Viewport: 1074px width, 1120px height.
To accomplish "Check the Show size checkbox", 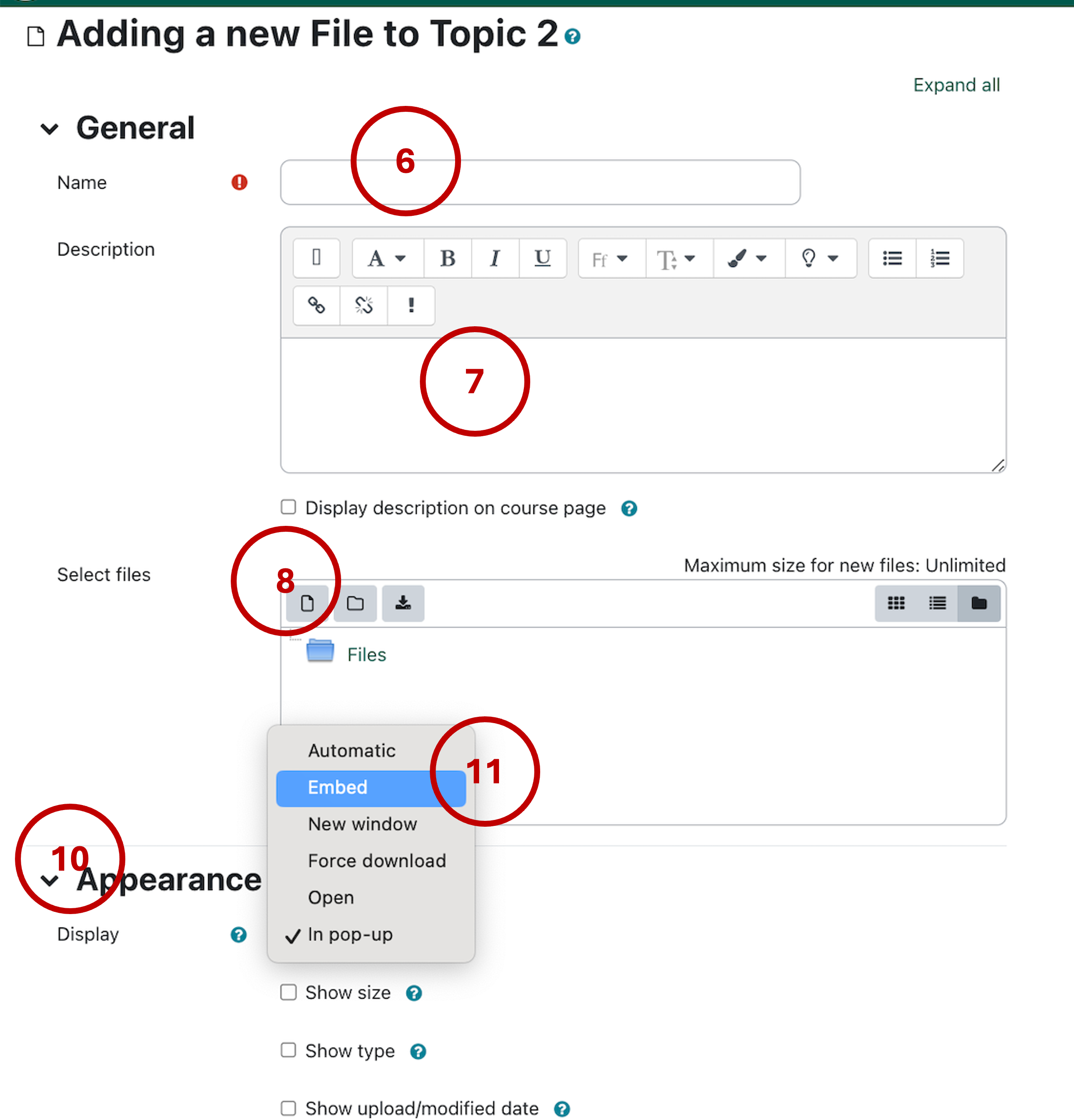I will [x=288, y=992].
